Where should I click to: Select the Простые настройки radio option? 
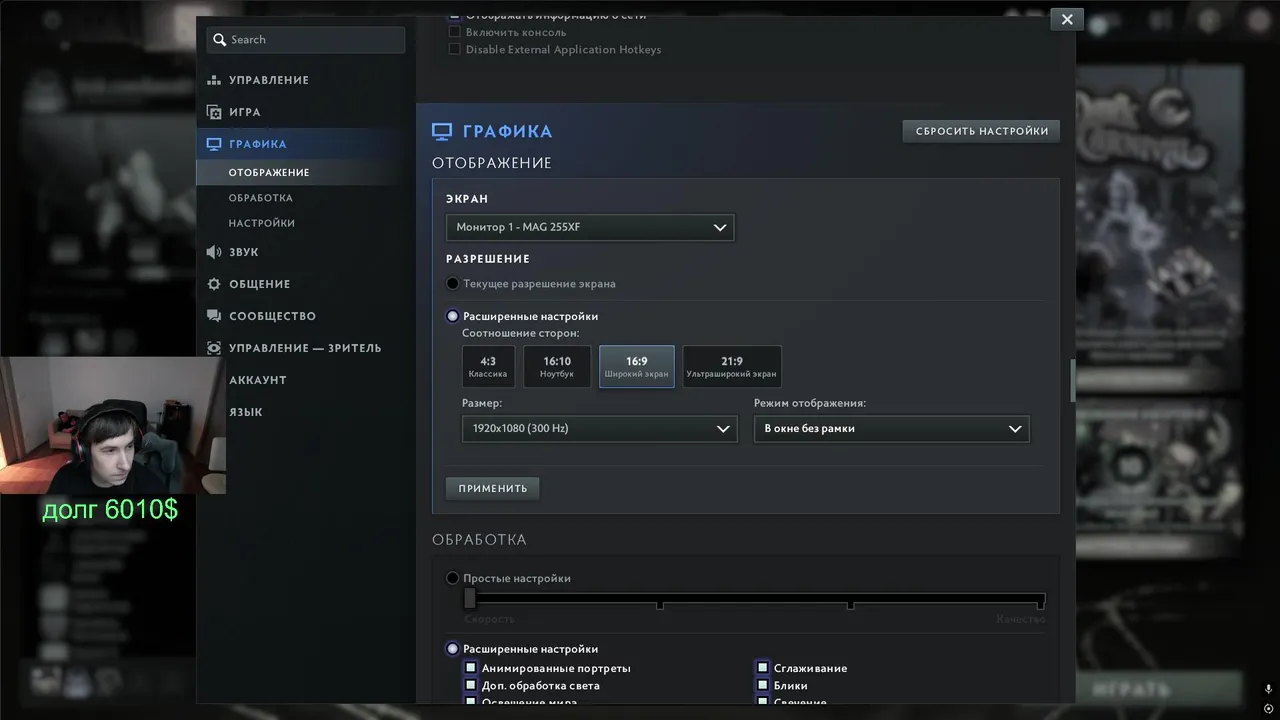pos(453,578)
